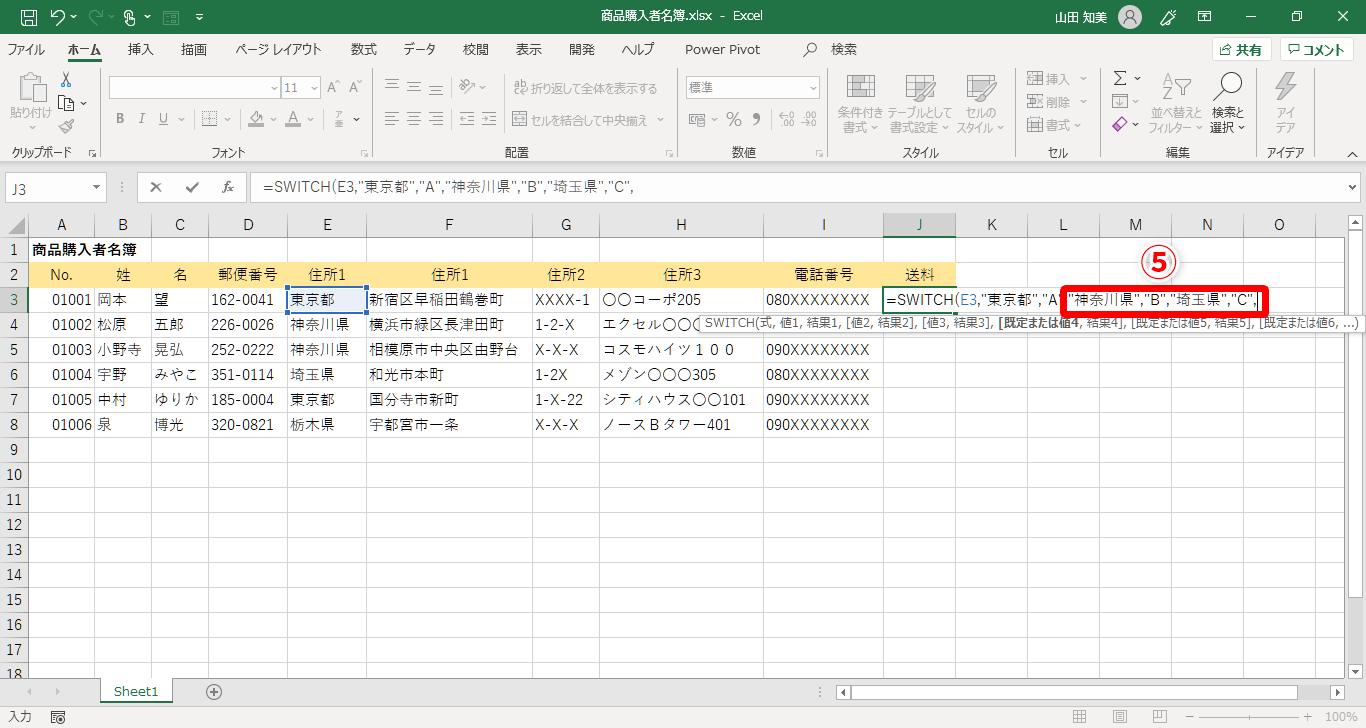Click the AutoSum sigma icon

pyautogui.click(x=1120, y=78)
